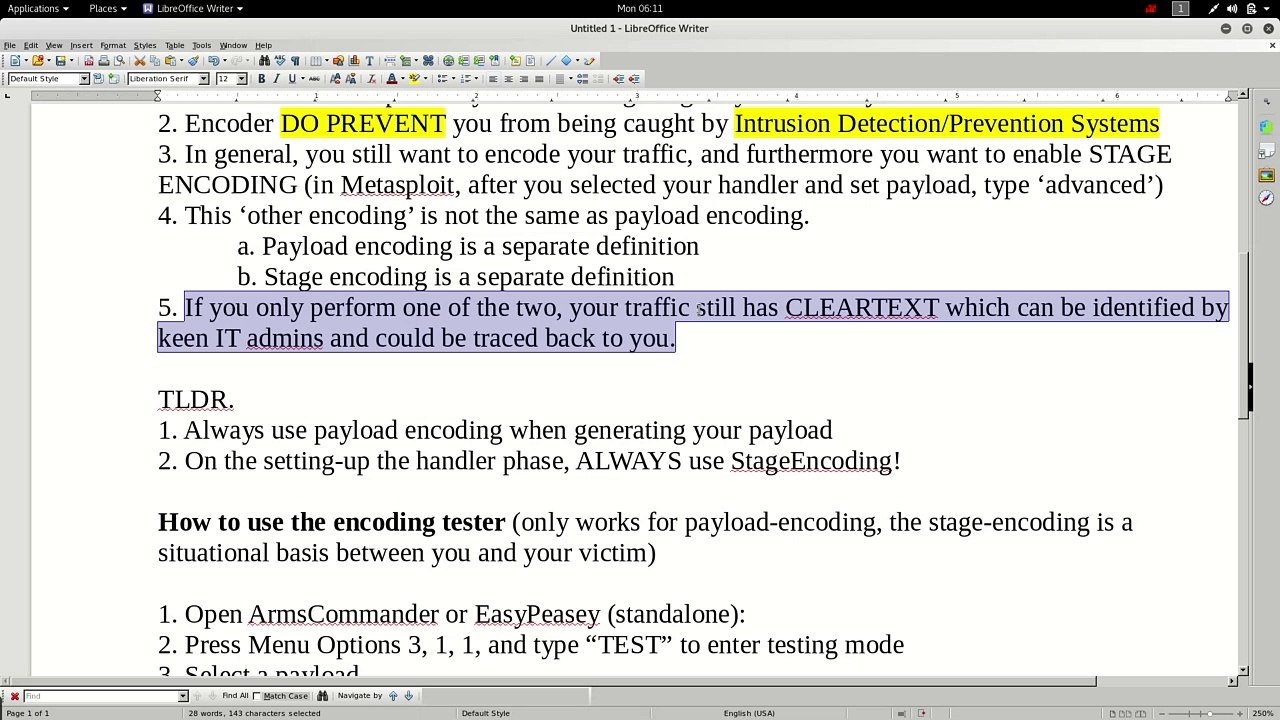The width and height of the screenshot is (1280, 720).
Task: Open the Table menu
Action: pyautogui.click(x=174, y=45)
